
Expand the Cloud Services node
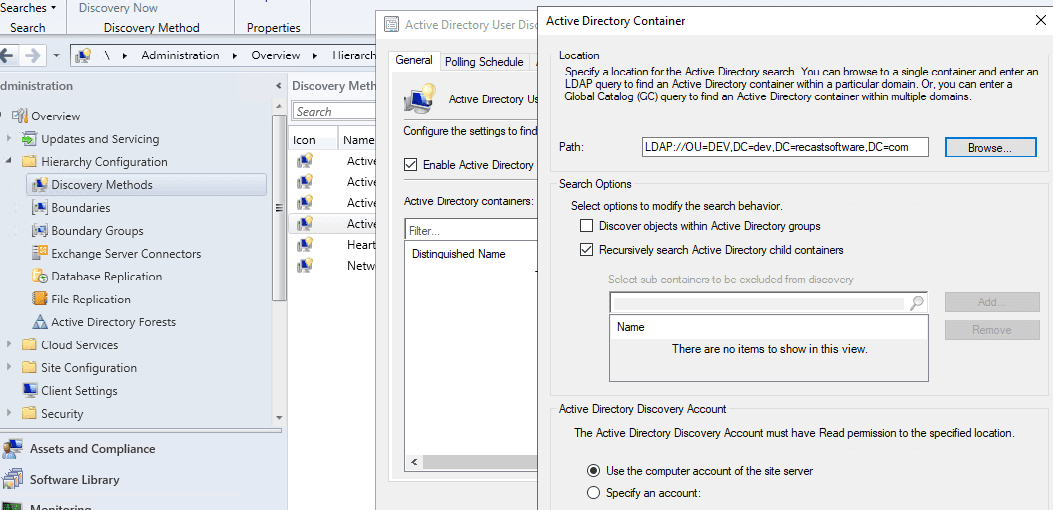click(x=10, y=345)
